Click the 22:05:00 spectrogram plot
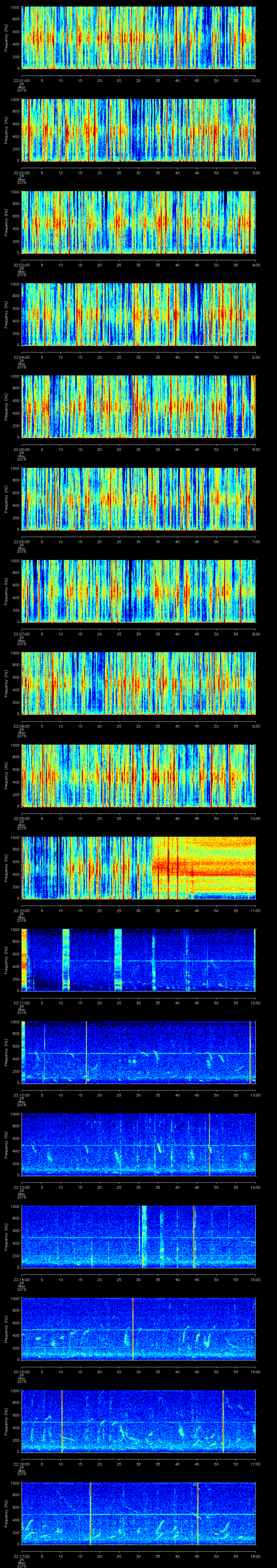The height and width of the screenshot is (1568, 277). (x=139, y=407)
